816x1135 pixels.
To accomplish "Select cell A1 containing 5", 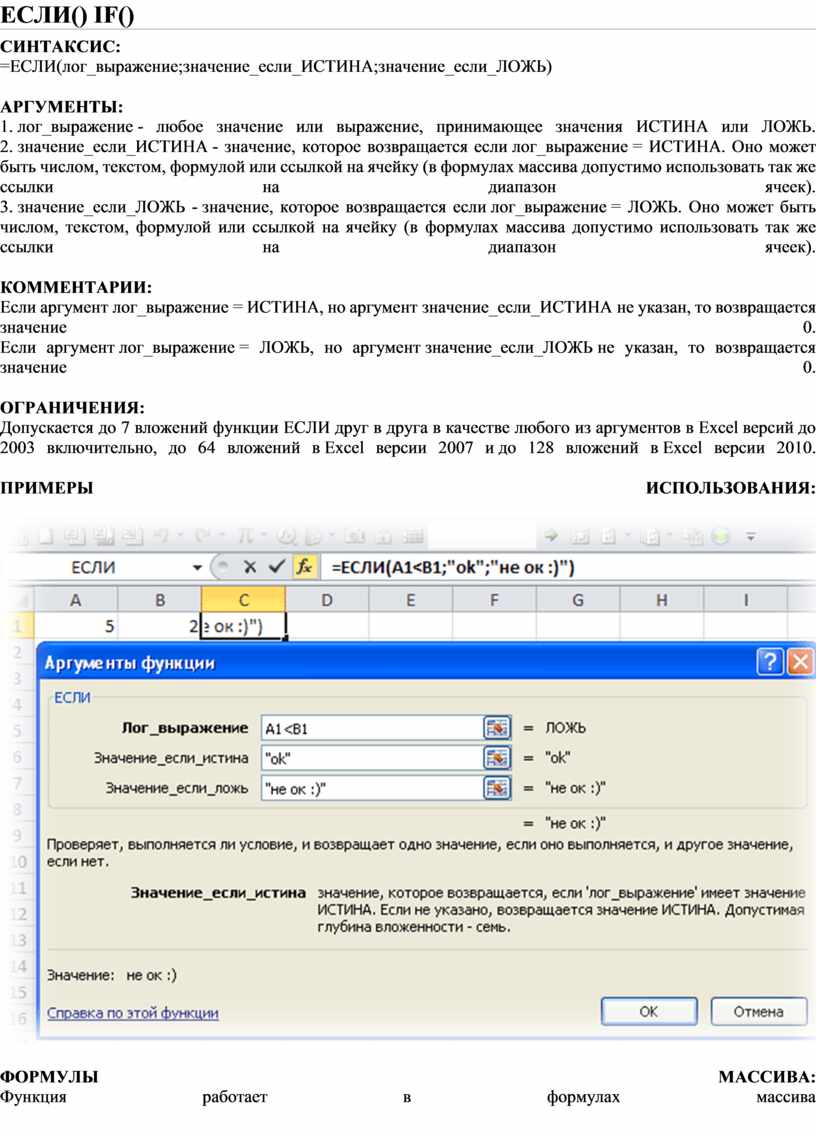I will pos(75,625).
